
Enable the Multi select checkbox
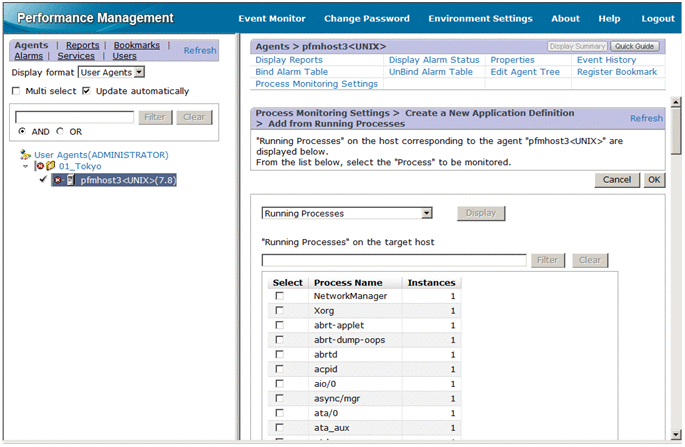pyautogui.click(x=16, y=92)
